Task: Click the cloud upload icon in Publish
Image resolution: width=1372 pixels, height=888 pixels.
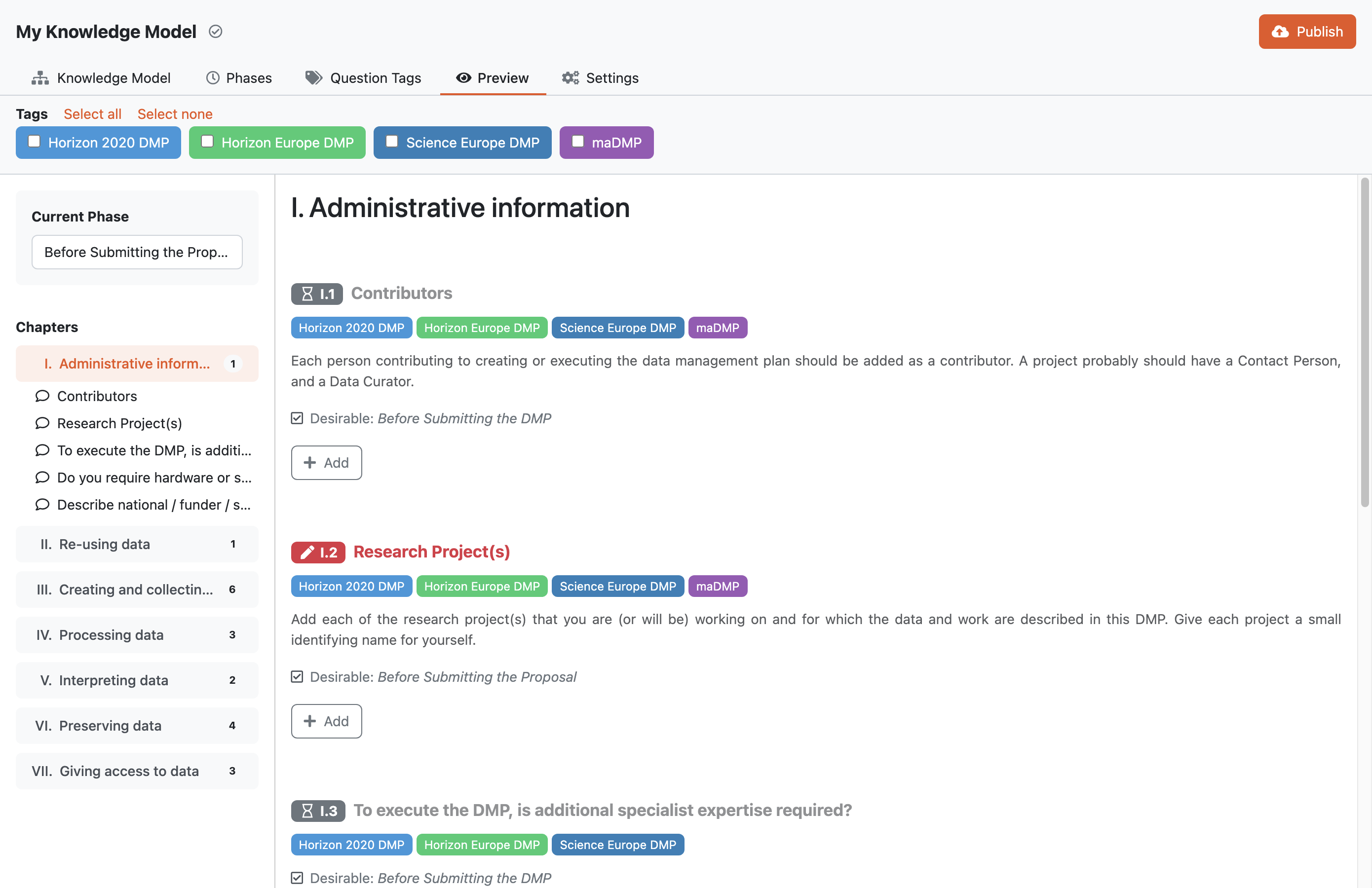Action: (x=1280, y=32)
